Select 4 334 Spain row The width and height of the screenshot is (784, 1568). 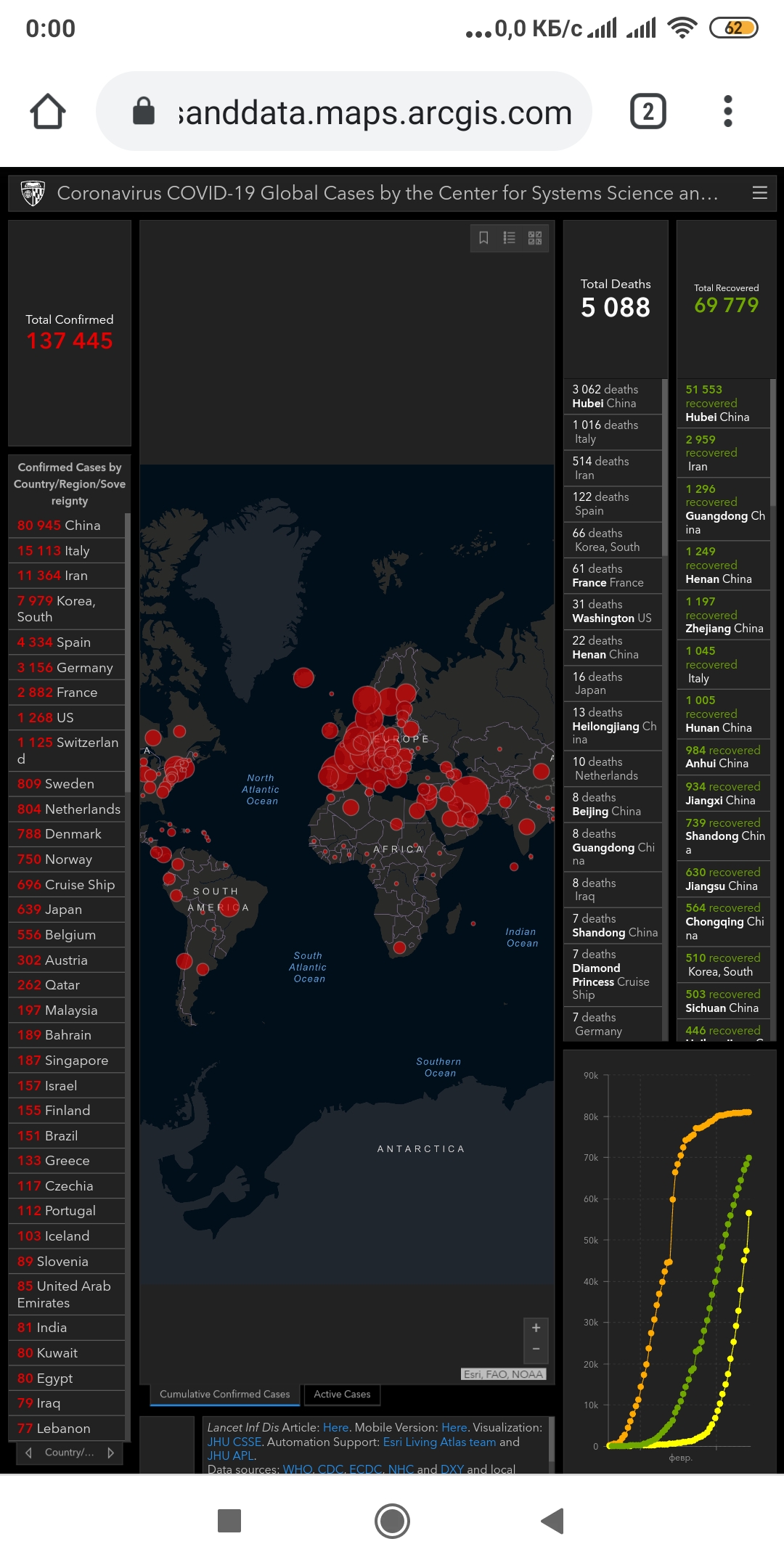click(x=67, y=642)
